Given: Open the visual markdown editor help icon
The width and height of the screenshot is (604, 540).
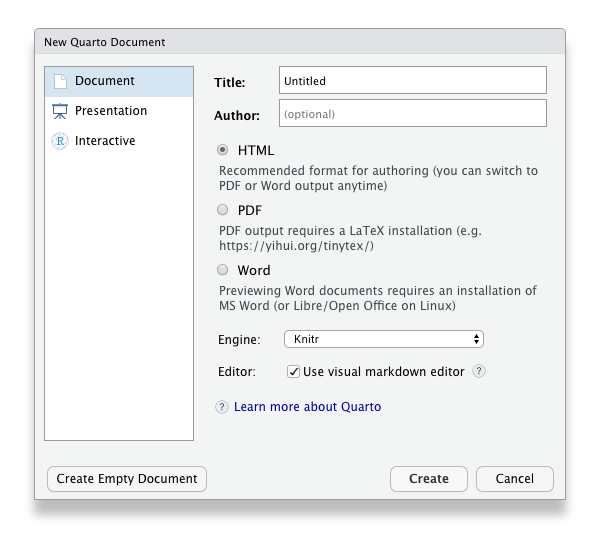Looking at the screenshot, I should tap(479, 371).
